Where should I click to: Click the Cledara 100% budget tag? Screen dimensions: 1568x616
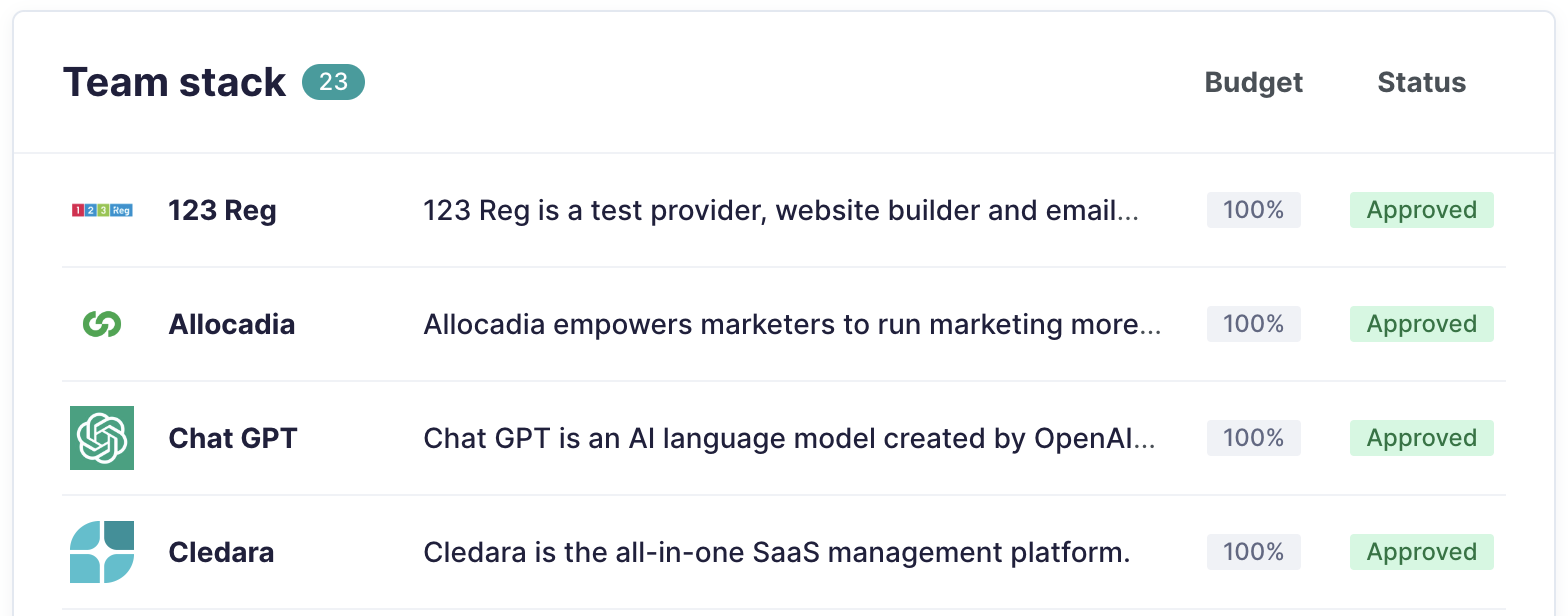1254,552
